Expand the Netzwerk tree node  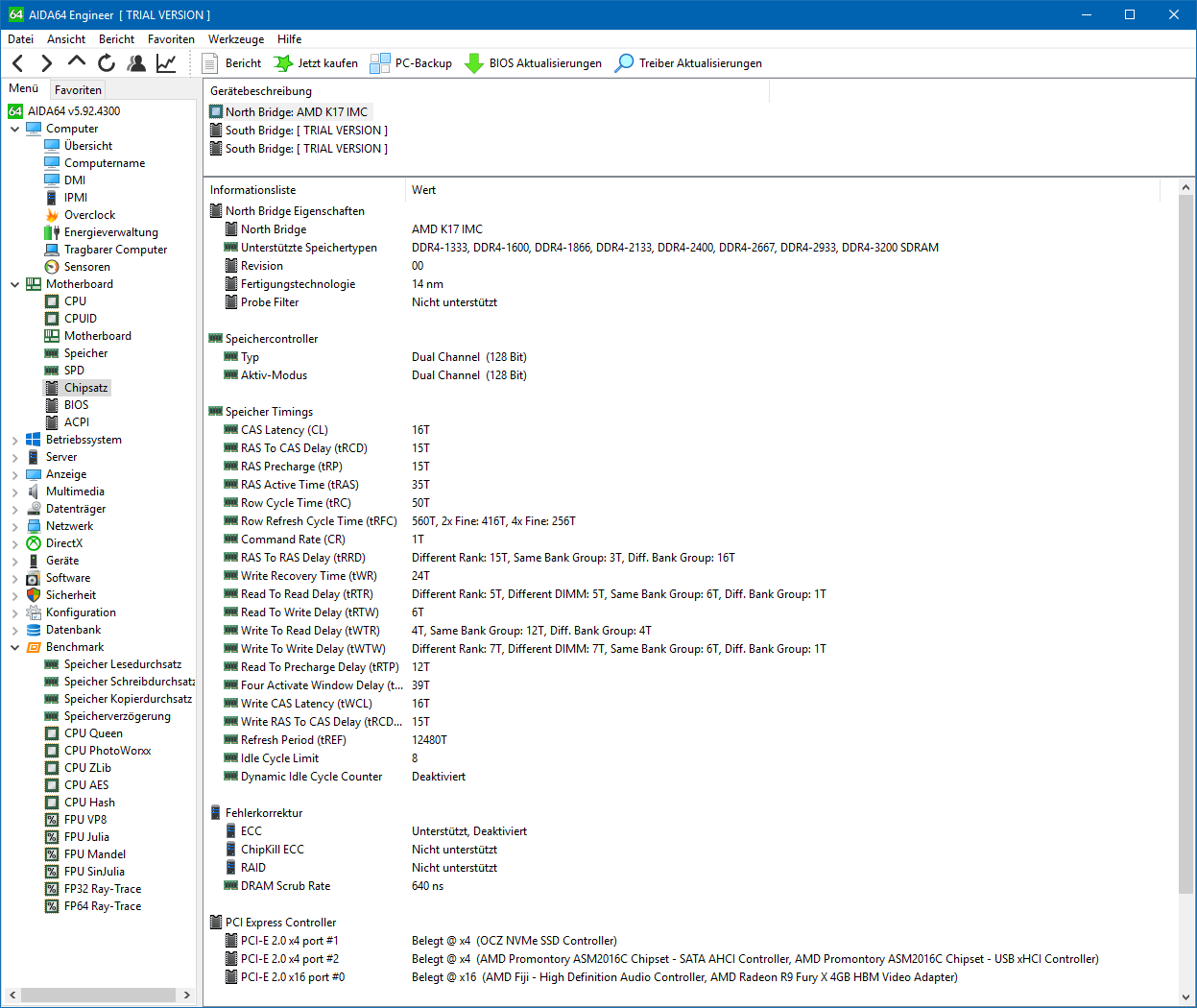tap(14, 526)
